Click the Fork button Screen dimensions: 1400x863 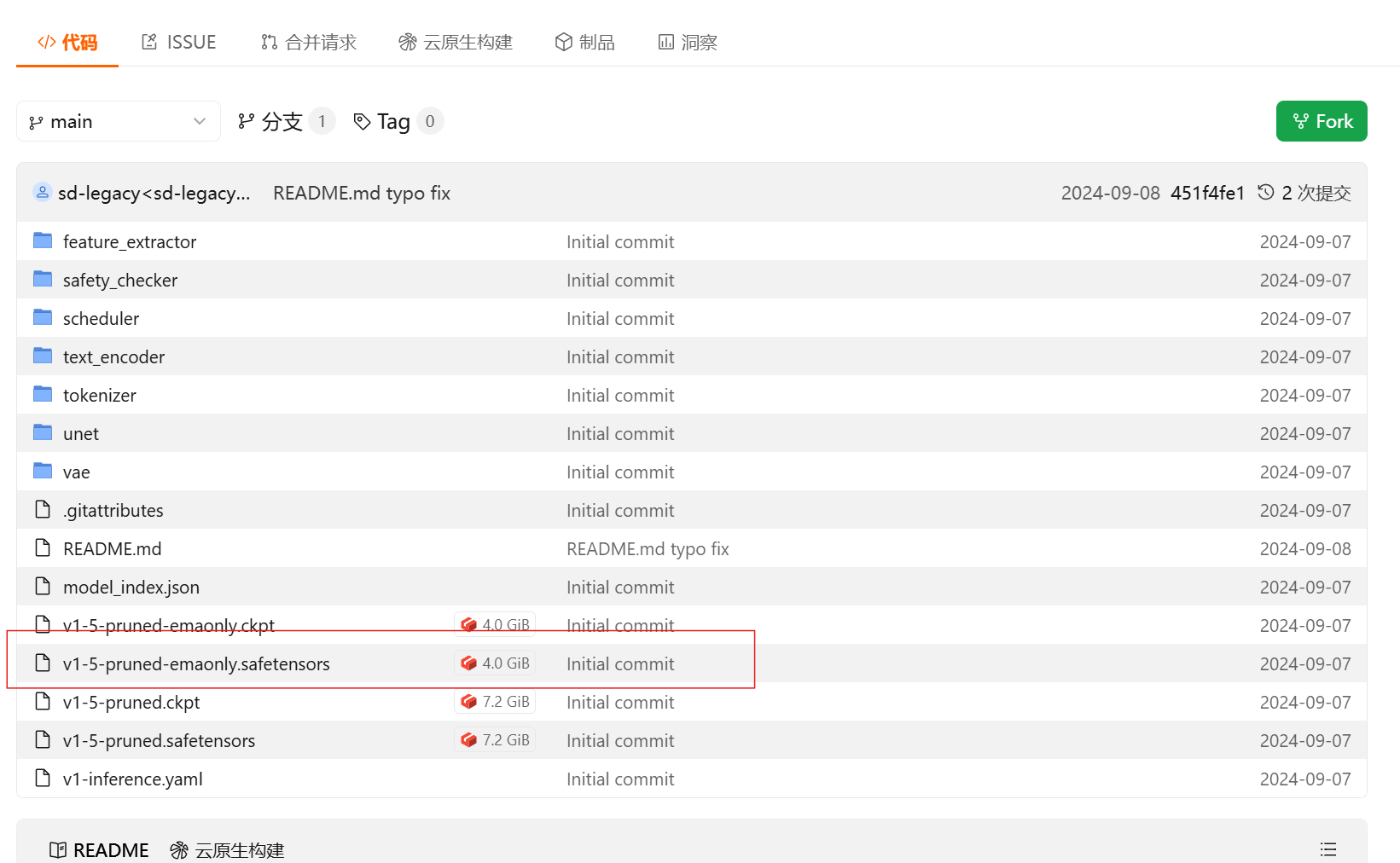point(1322,120)
